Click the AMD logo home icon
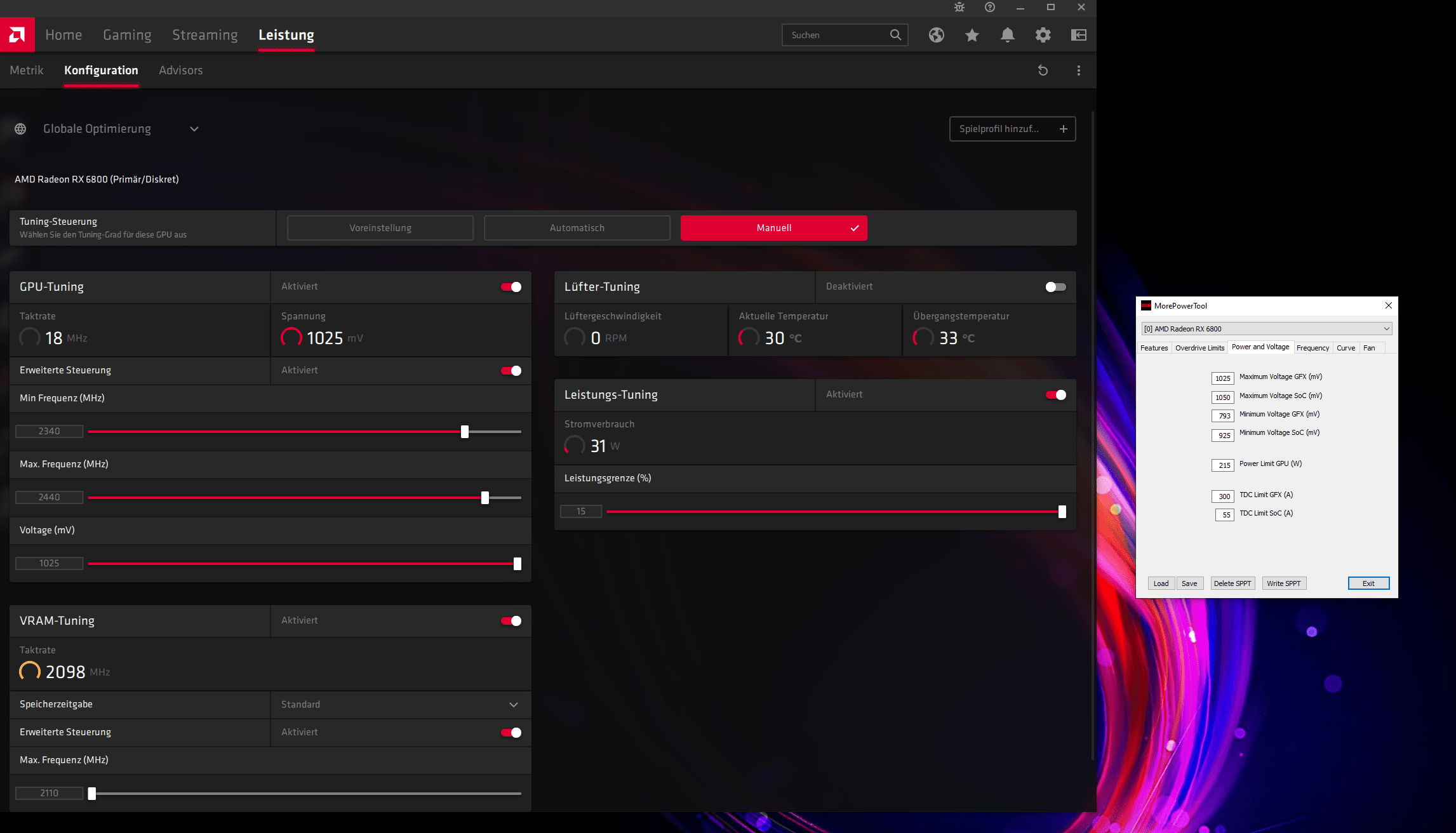Image resolution: width=1456 pixels, height=833 pixels. 17,34
